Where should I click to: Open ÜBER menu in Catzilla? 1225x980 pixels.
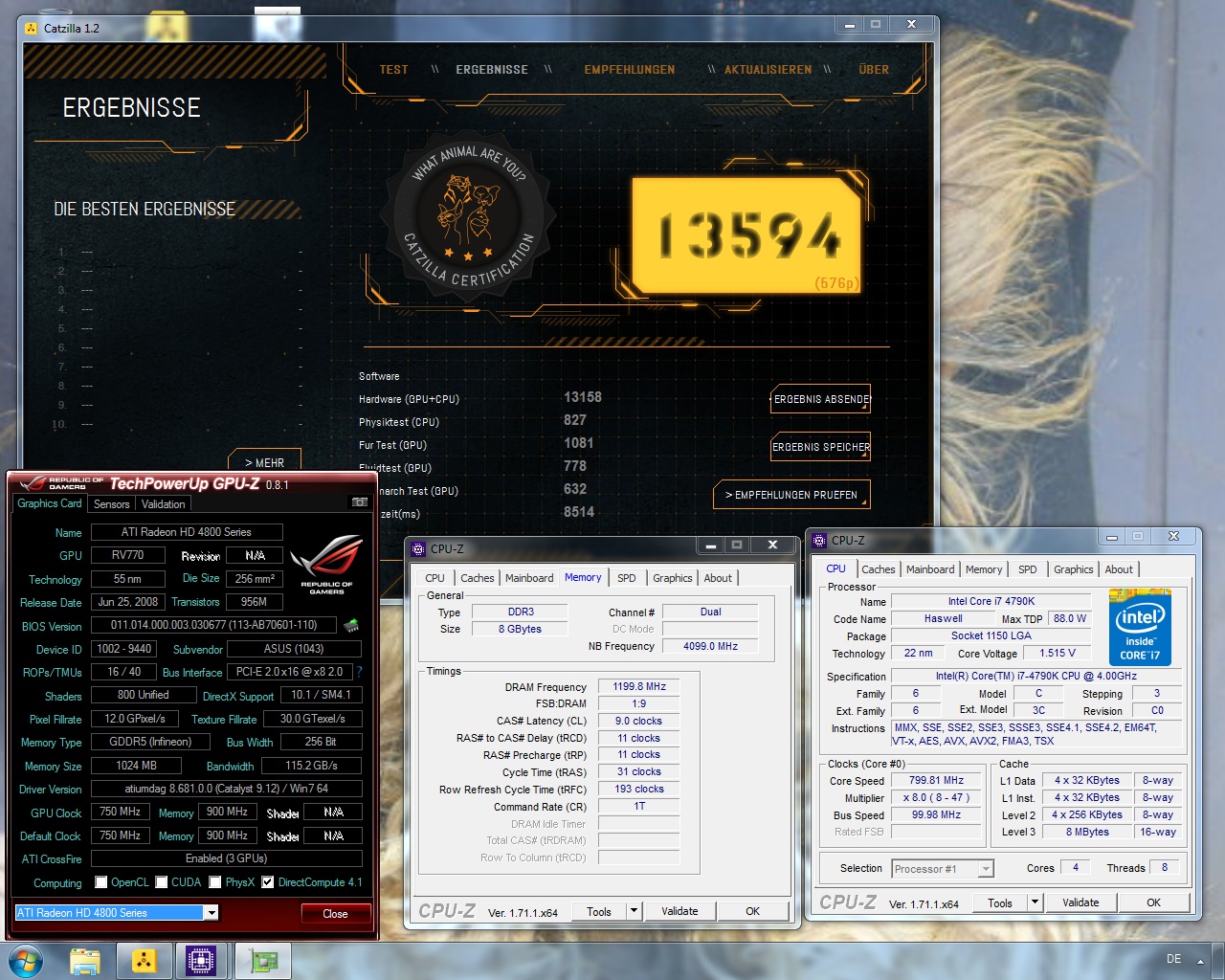[874, 70]
